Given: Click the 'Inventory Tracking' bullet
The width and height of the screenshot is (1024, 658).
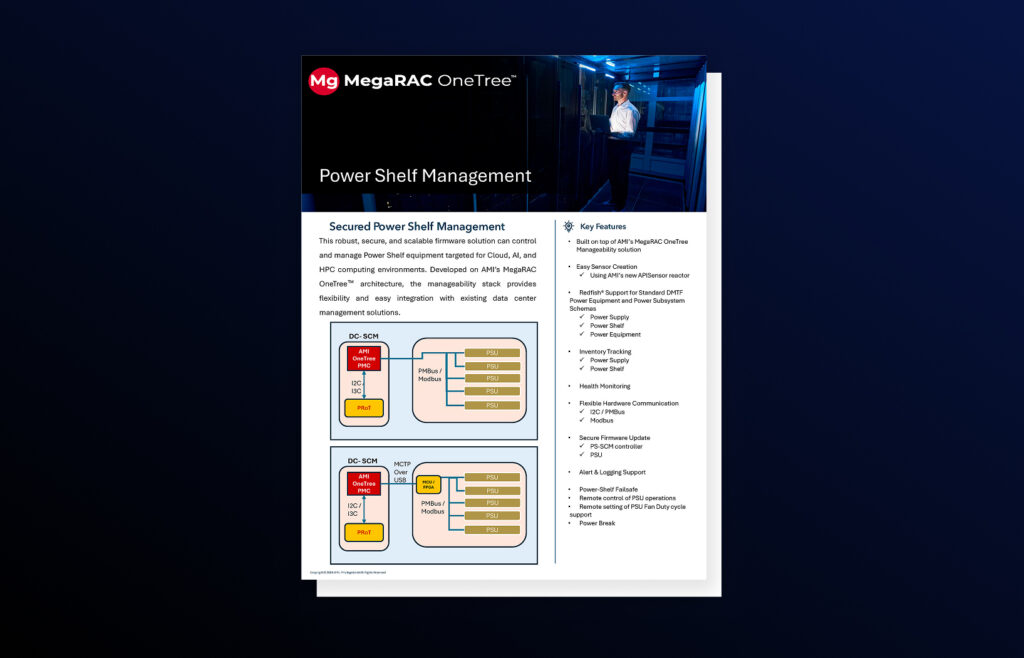Looking at the screenshot, I should [605, 351].
